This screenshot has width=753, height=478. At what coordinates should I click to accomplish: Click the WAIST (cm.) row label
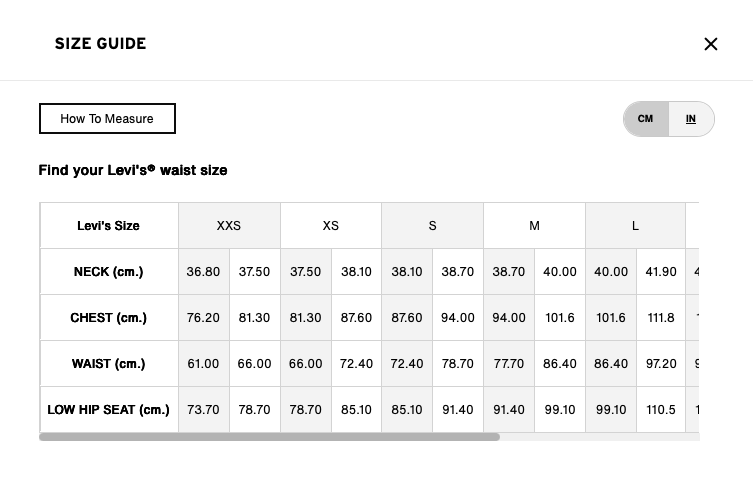109,364
